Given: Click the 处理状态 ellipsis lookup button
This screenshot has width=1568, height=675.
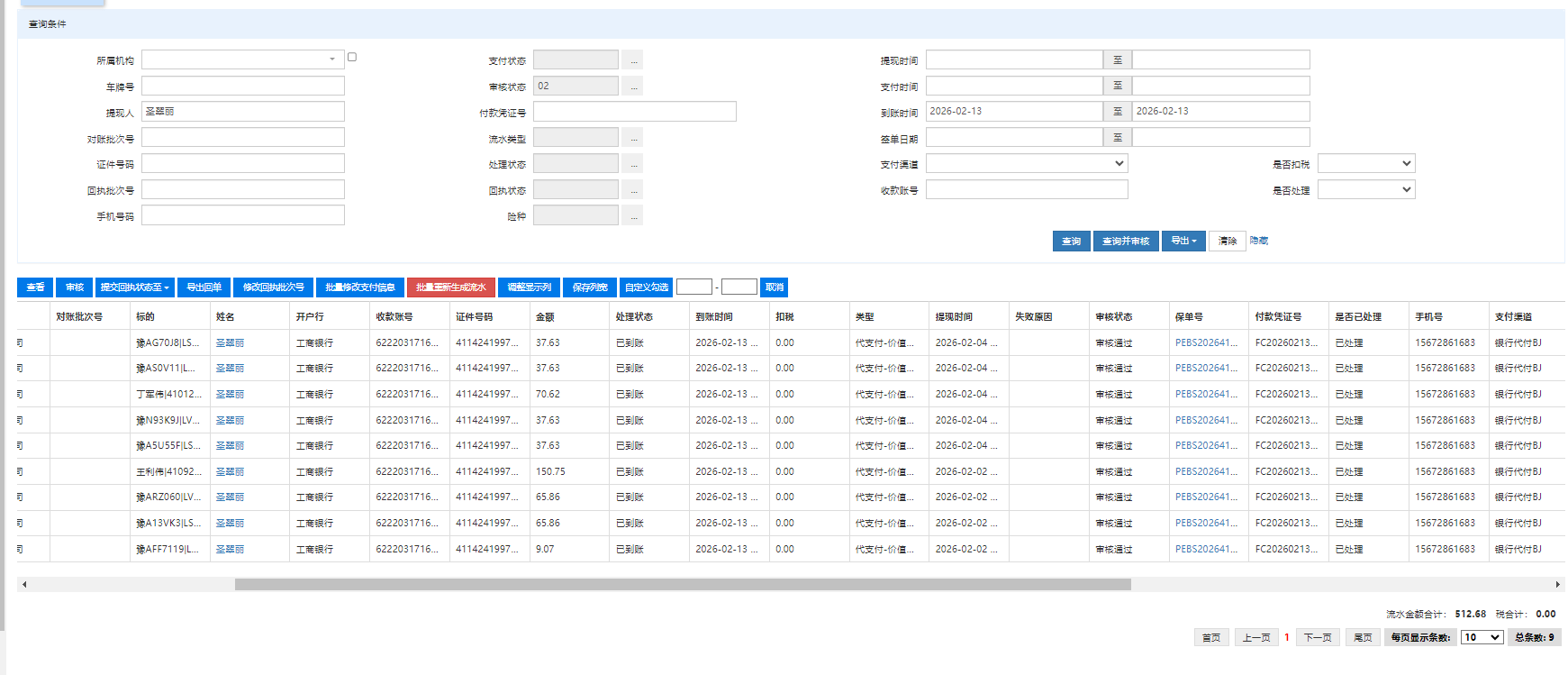Looking at the screenshot, I should [x=634, y=164].
